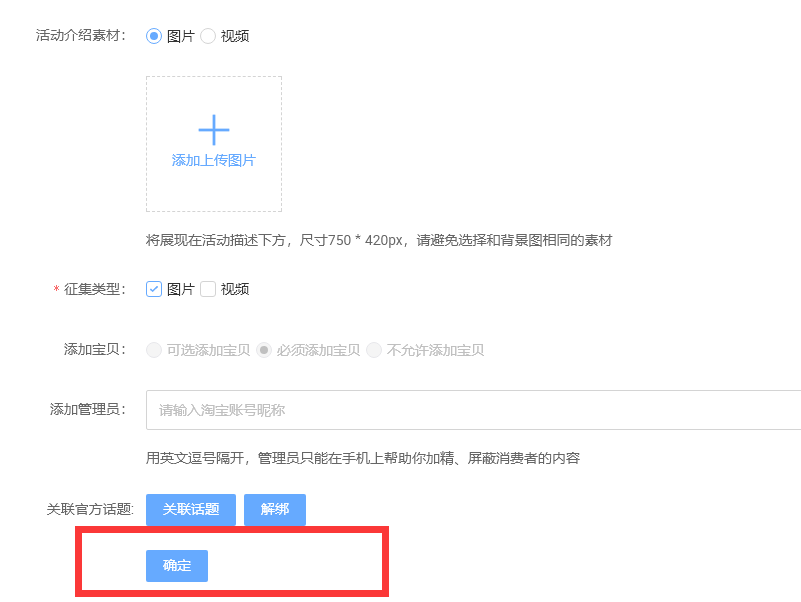Screen dimensions: 801x602
Task: Click the 将展现在活动描述下方 size hint text
Action: 379,240
